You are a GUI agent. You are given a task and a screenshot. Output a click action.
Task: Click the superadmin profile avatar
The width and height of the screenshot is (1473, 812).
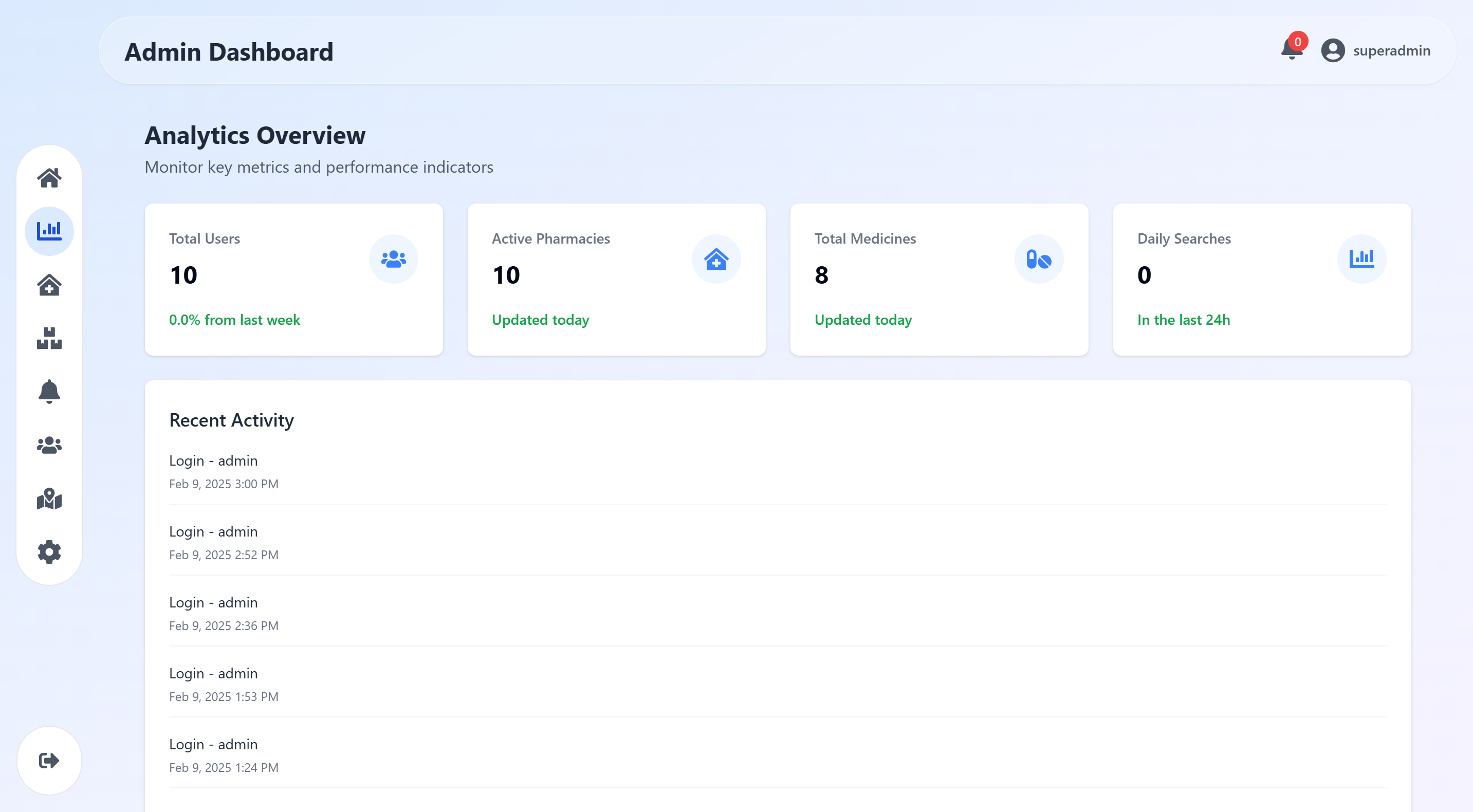1333,50
